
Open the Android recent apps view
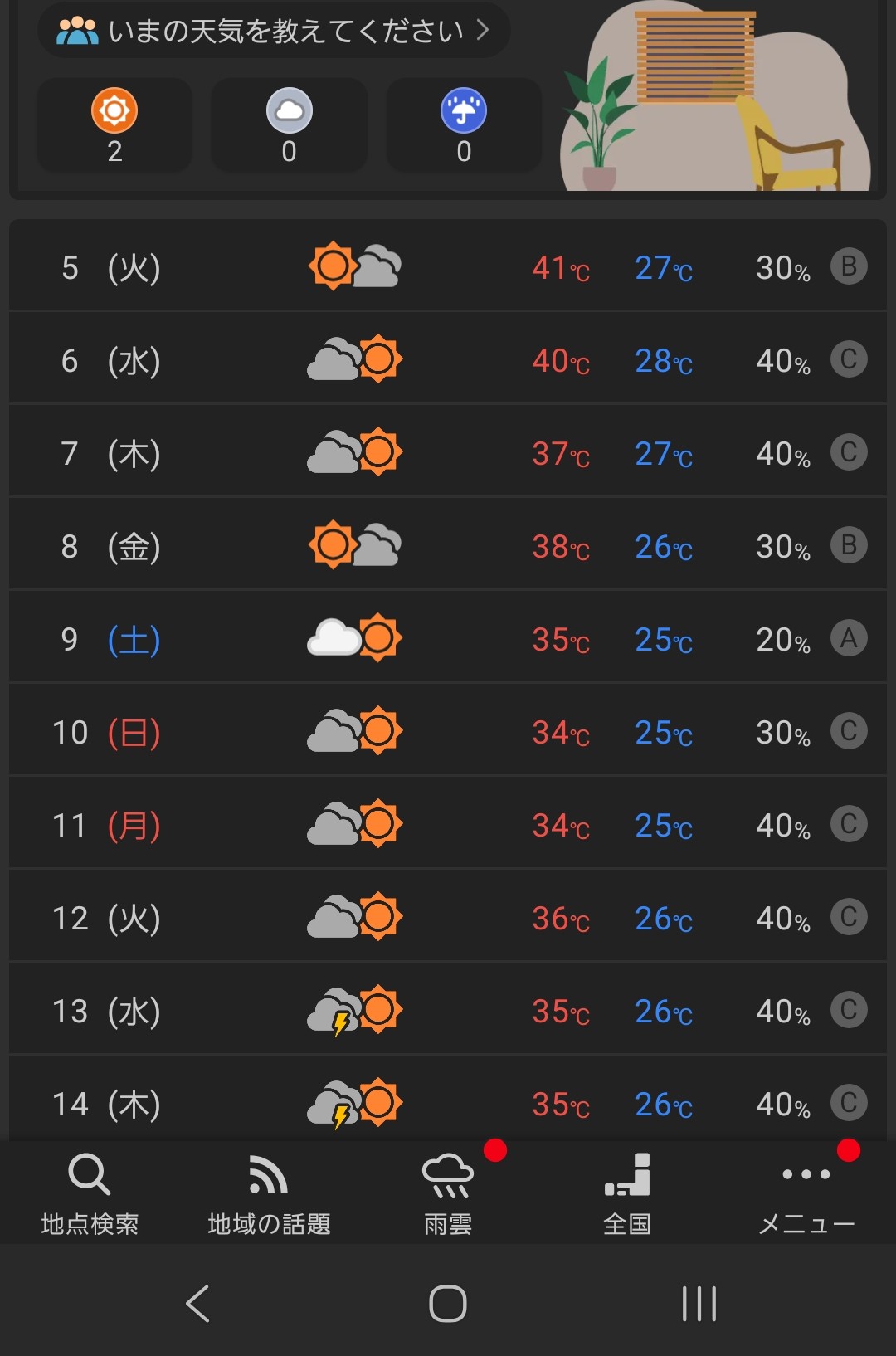pyautogui.click(x=699, y=1303)
